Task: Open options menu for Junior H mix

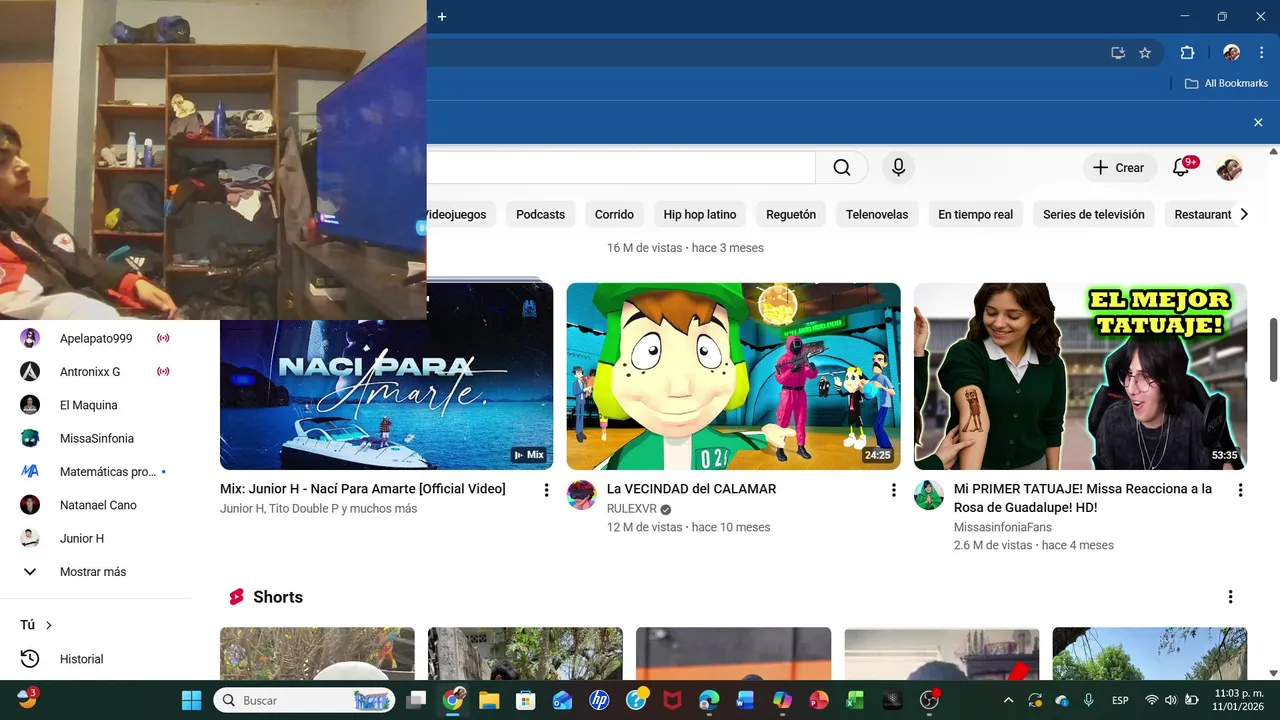Action: tap(546, 490)
